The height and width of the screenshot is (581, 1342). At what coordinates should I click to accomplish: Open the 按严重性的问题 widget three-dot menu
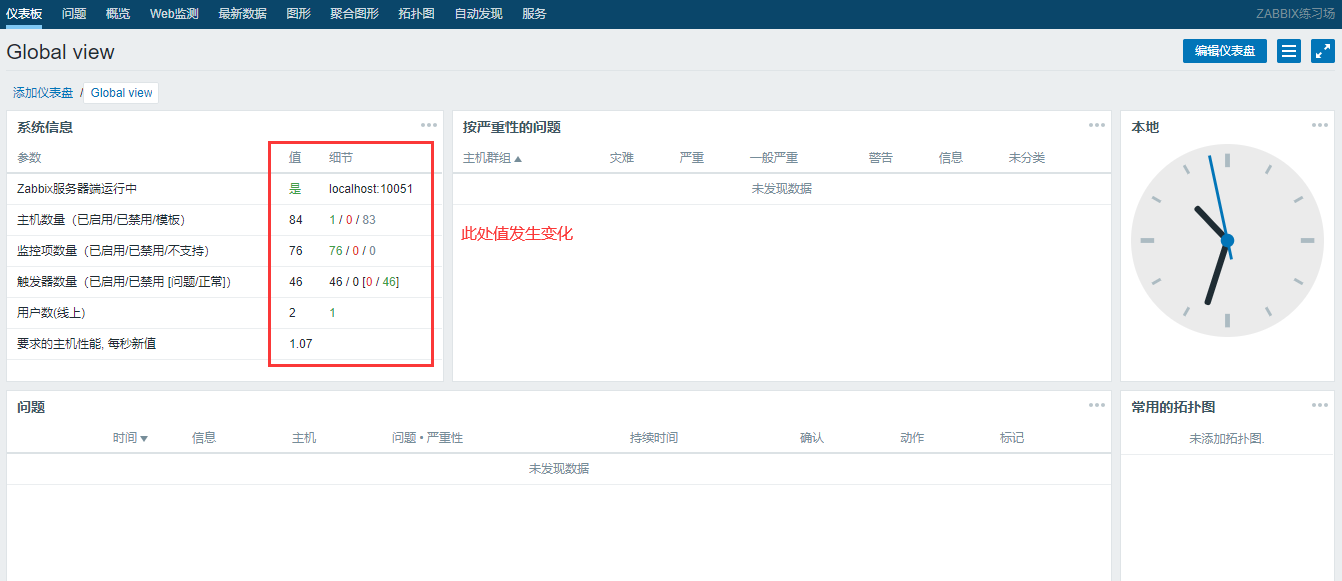(1097, 125)
